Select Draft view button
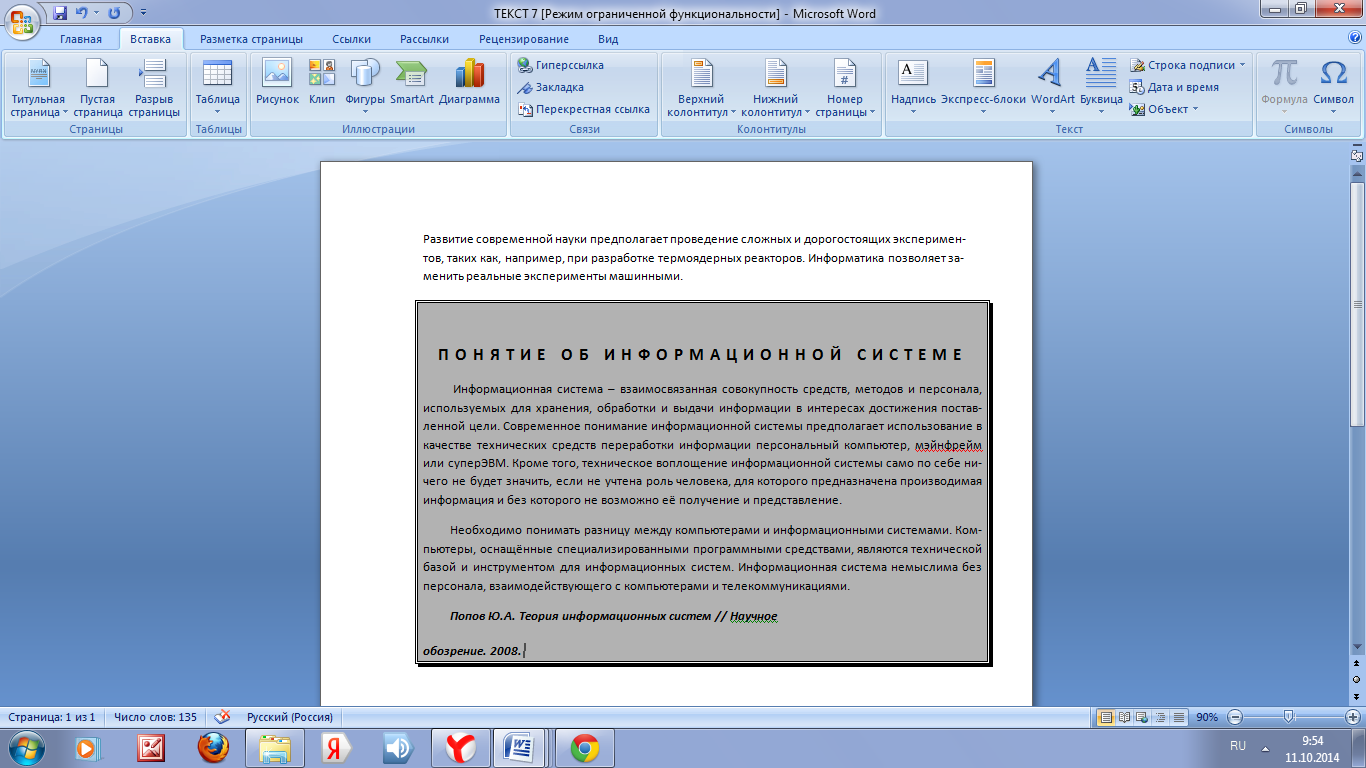 click(1178, 717)
